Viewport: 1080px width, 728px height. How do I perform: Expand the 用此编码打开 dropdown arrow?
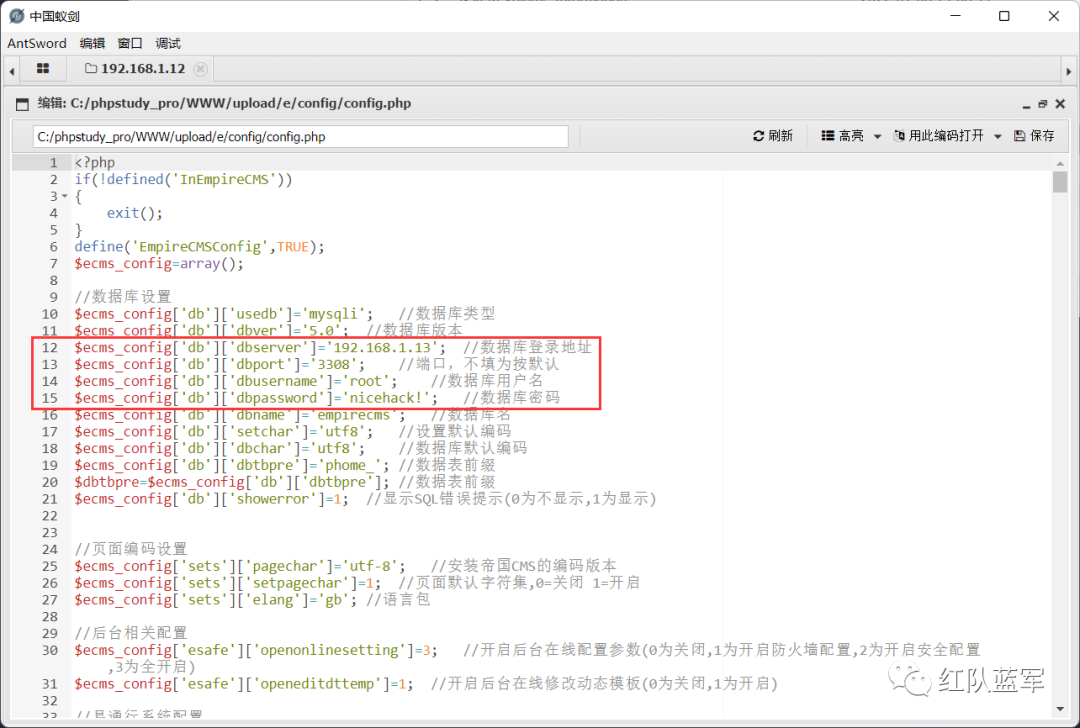(997, 136)
